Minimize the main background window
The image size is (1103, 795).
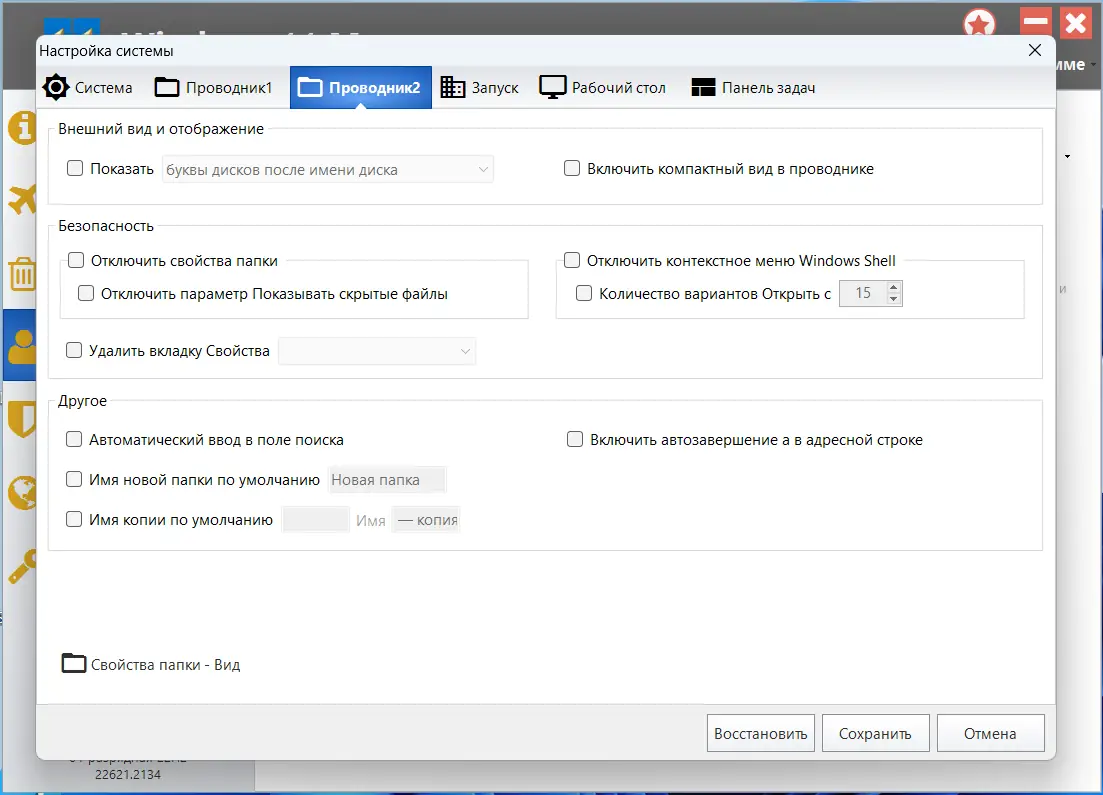[1035, 22]
